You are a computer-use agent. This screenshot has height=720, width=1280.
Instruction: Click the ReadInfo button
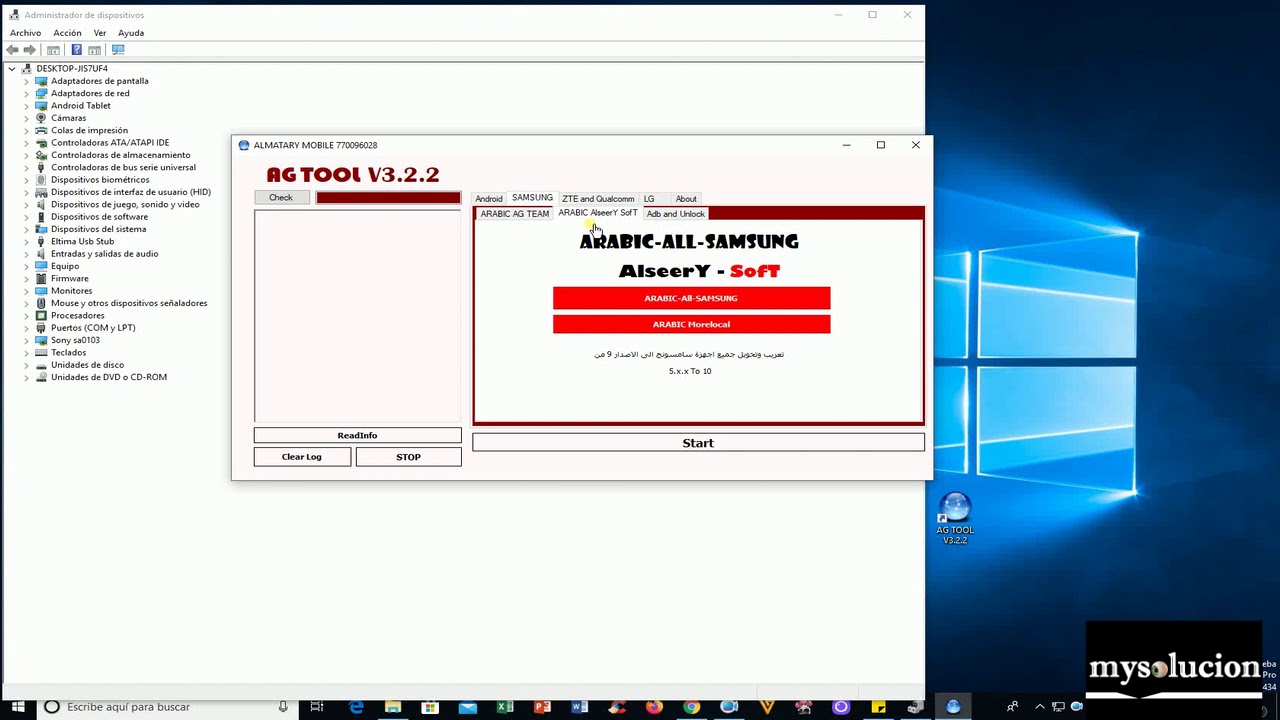[x=357, y=435]
